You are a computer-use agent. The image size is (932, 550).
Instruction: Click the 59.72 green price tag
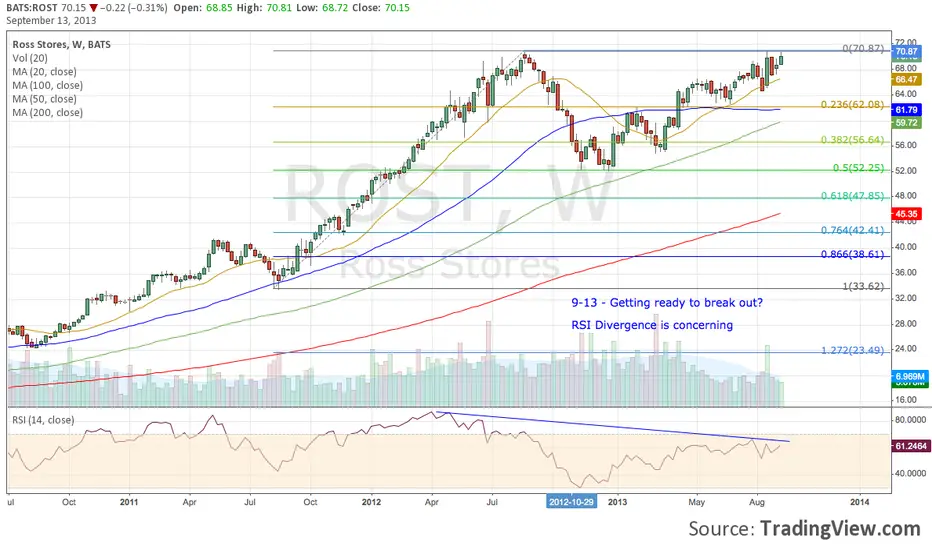click(906, 123)
